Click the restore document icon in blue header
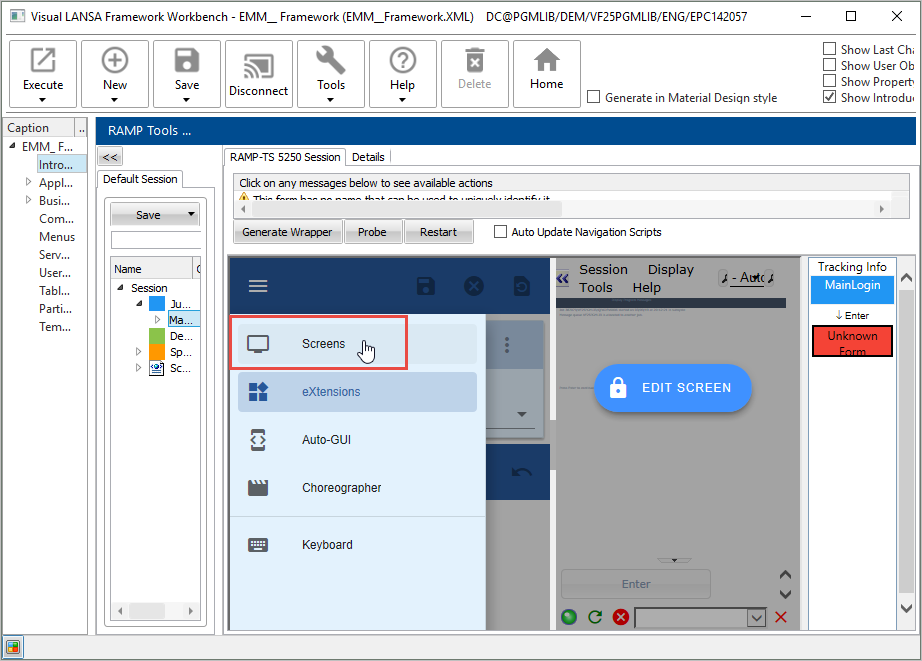The image size is (922, 661). tap(522, 286)
